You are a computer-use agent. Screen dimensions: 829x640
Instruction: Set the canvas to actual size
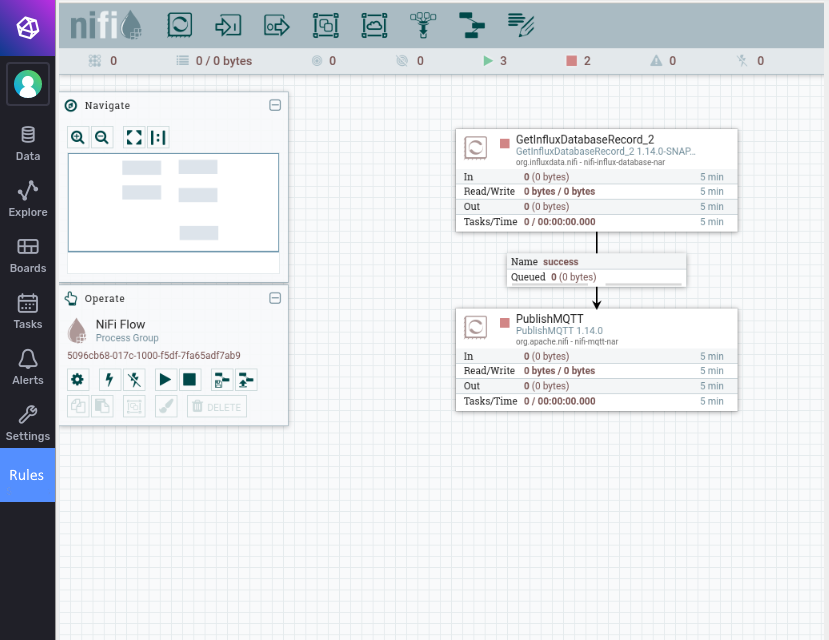158,137
